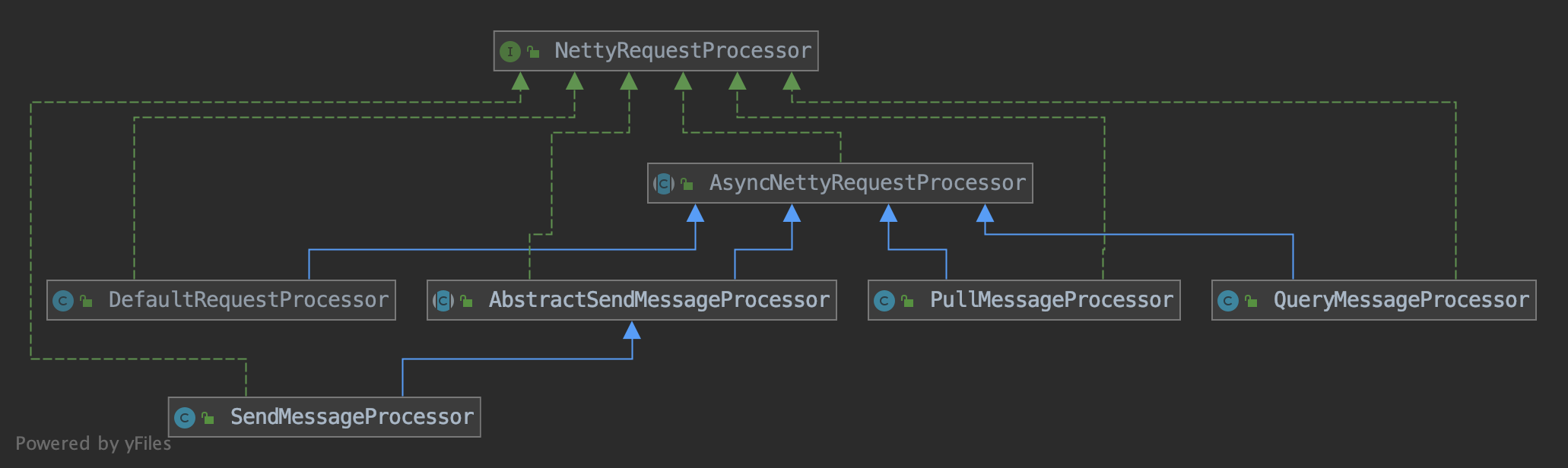1568x468 pixels.
Task: Select the DefaultRequestProcessor node label
Action: 248,300
